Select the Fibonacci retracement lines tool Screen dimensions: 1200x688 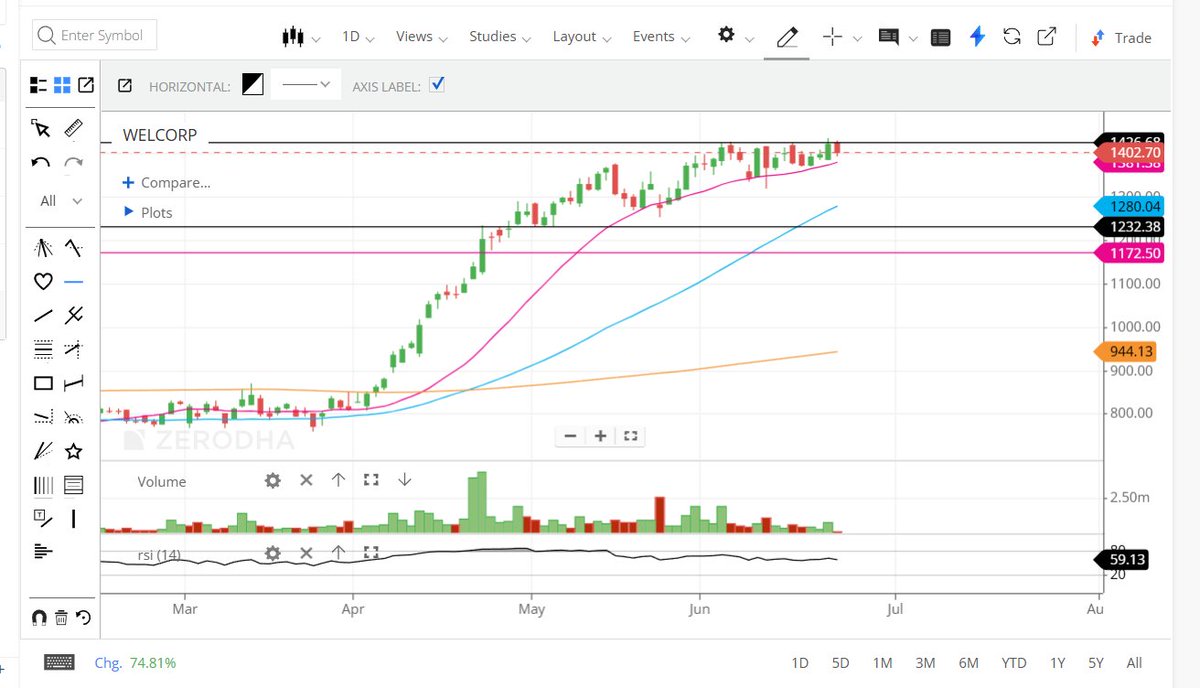(x=43, y=349)
